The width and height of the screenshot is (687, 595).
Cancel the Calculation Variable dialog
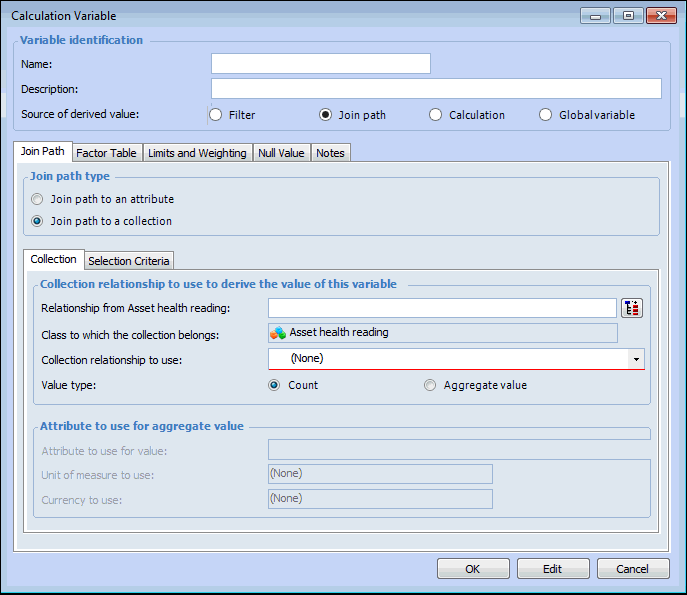pos(632,569)
